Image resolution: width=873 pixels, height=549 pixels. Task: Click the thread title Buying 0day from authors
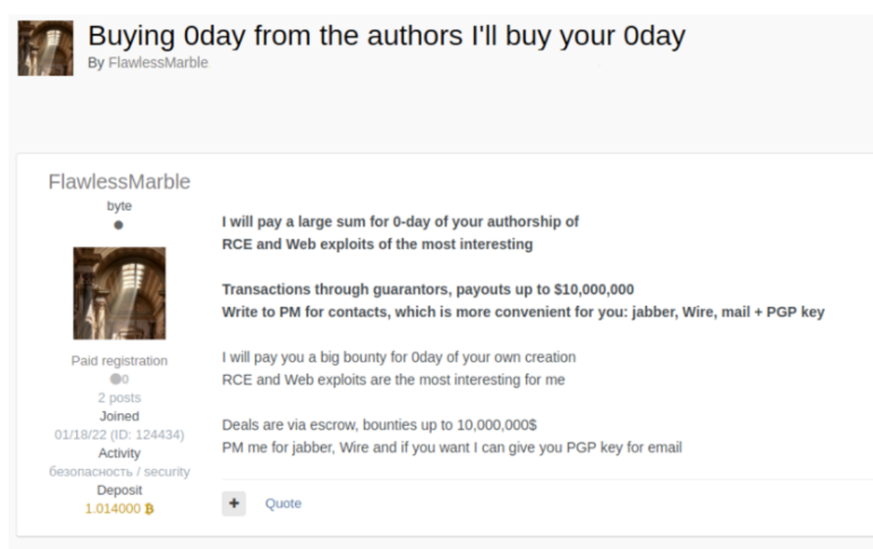pyautogui.click(x=386, y=36)
